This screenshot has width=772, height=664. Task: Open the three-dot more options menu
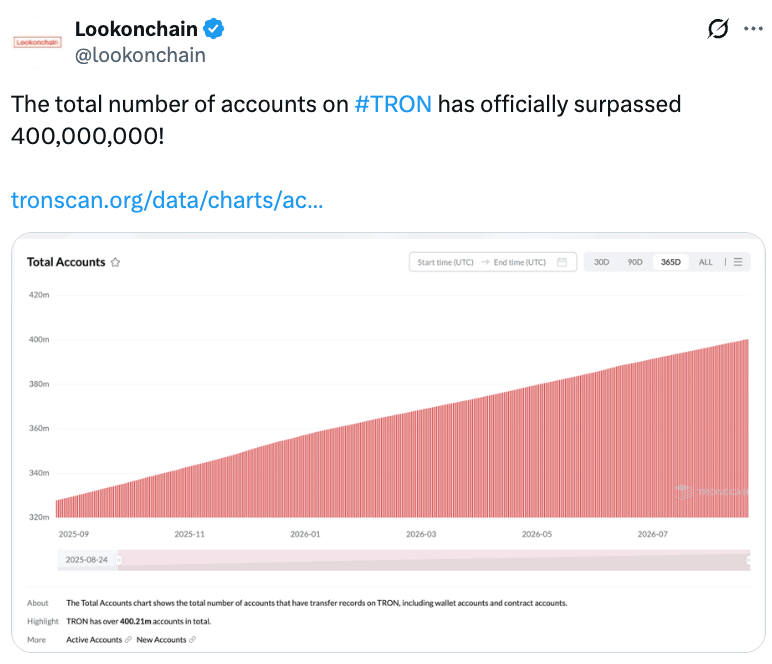(x=753, y=29)
